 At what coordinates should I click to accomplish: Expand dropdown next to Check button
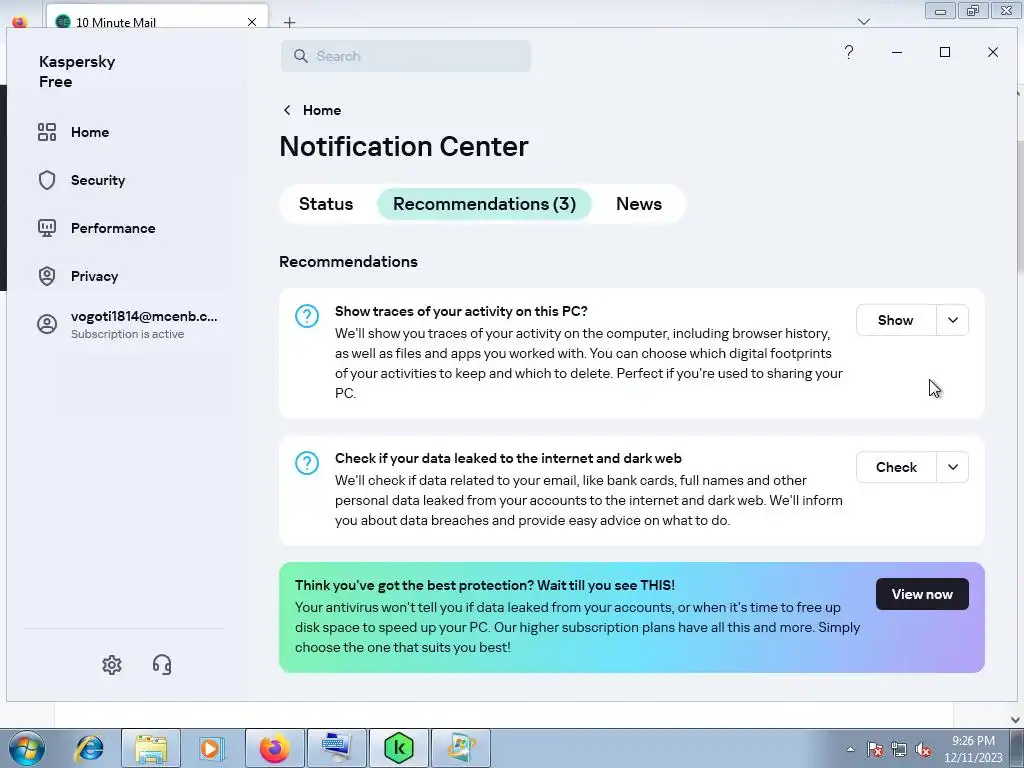(953, 467)
